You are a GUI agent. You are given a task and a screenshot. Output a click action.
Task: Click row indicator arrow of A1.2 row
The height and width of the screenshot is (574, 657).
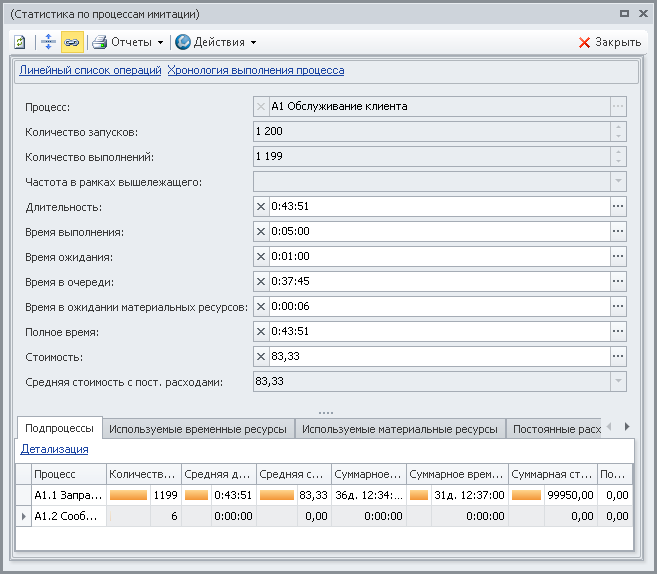24,516
